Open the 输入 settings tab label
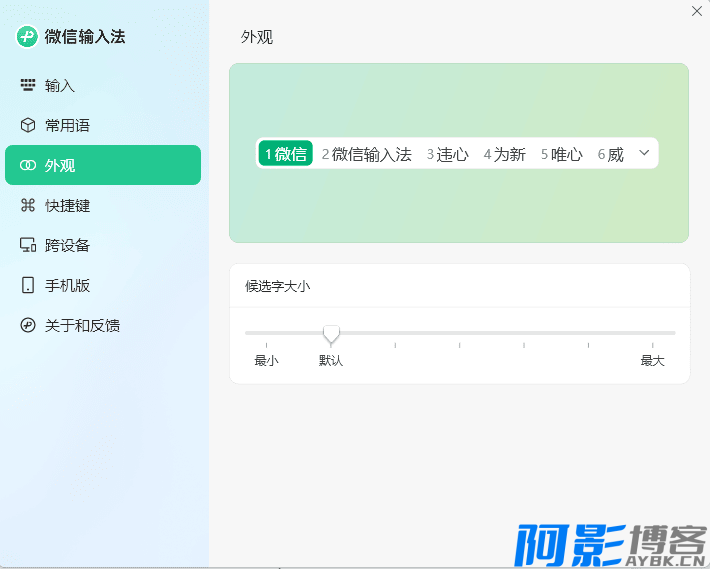 (x=60, y=86)
